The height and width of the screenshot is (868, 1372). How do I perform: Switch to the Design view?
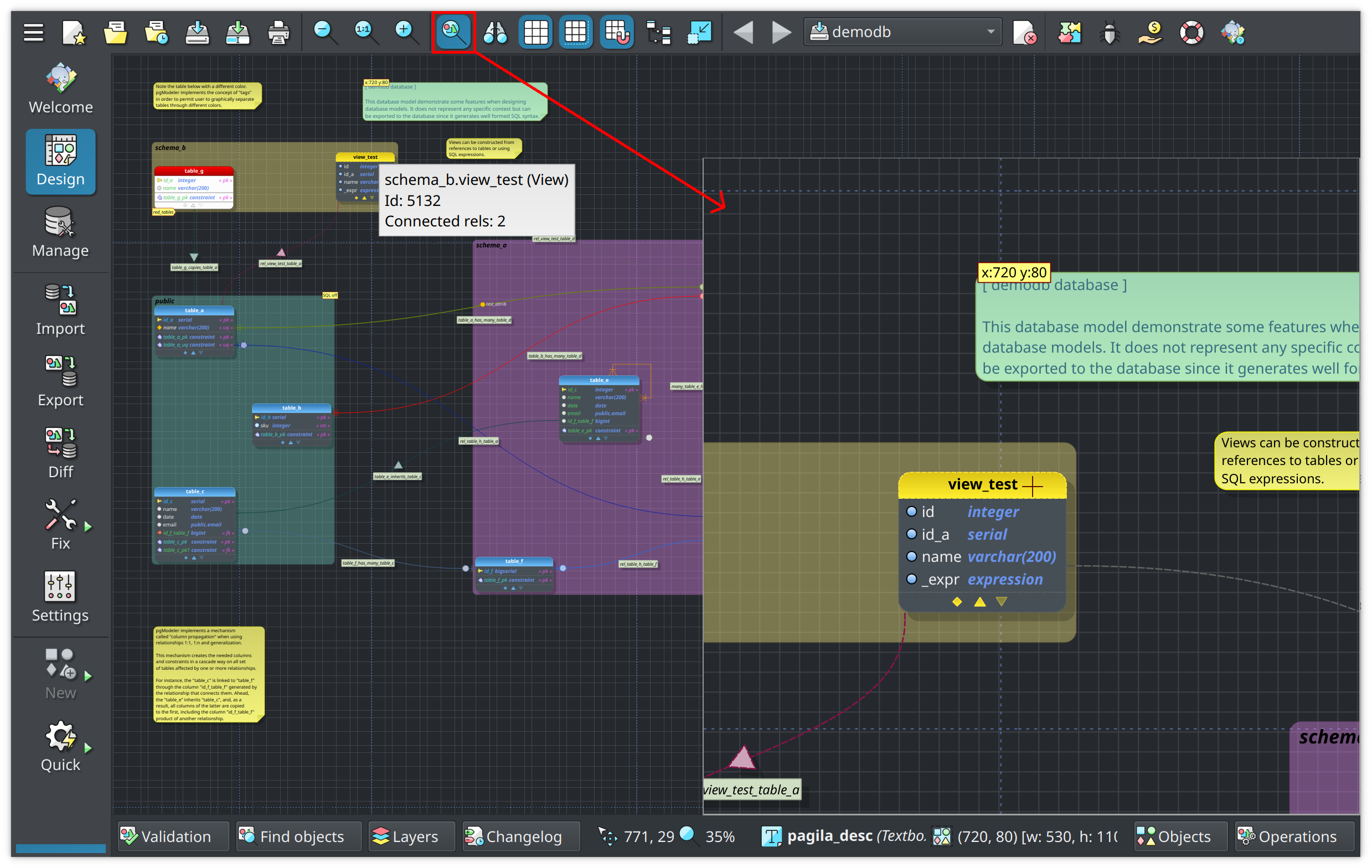(60, 162)
